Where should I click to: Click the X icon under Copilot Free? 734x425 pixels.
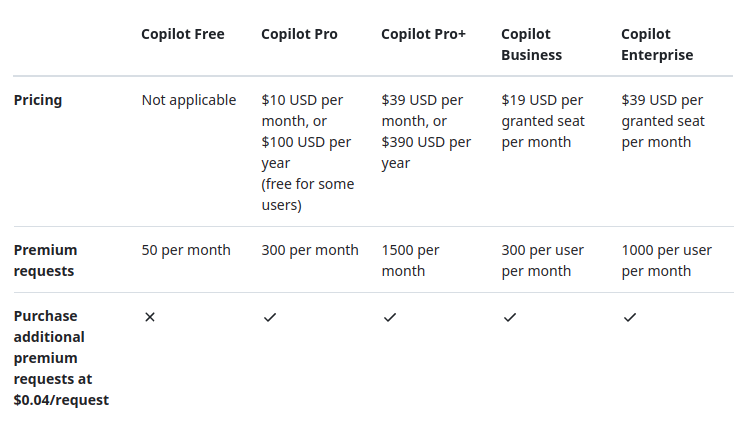(x=150, y=317)
